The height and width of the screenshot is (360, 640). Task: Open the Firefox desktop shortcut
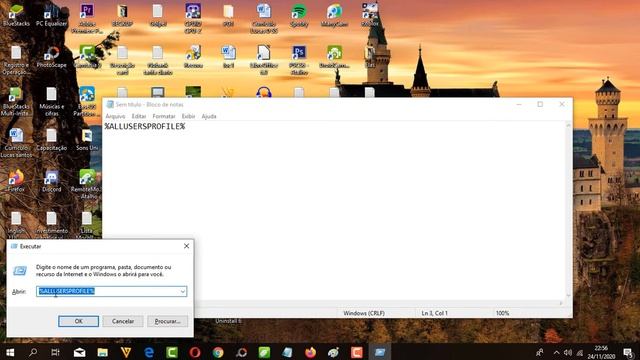[16, 181]
